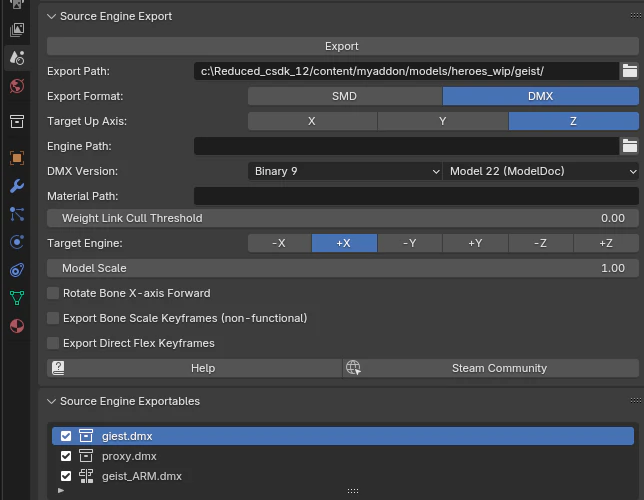Select SMD export format

344,97
